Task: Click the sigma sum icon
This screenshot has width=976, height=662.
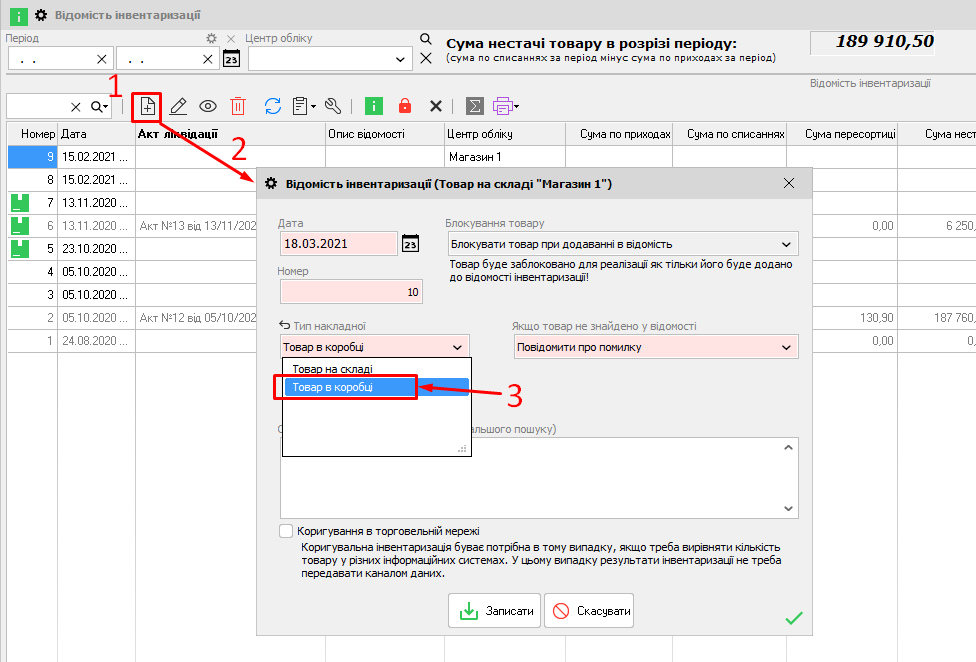Action: pos(474,106)
